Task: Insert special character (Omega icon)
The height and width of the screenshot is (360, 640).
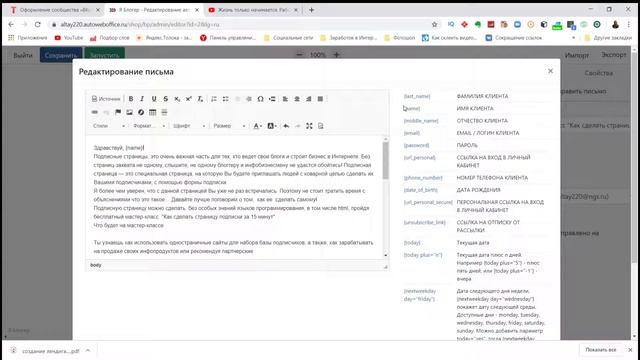Action: click(x=260, y=99)
